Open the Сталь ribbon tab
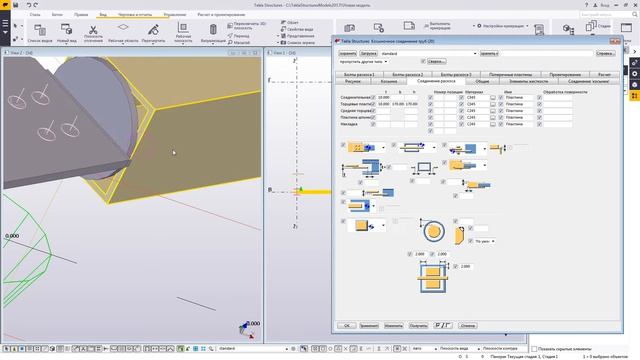The width and height of the screenshot is (640, 360). click(35, 14)
